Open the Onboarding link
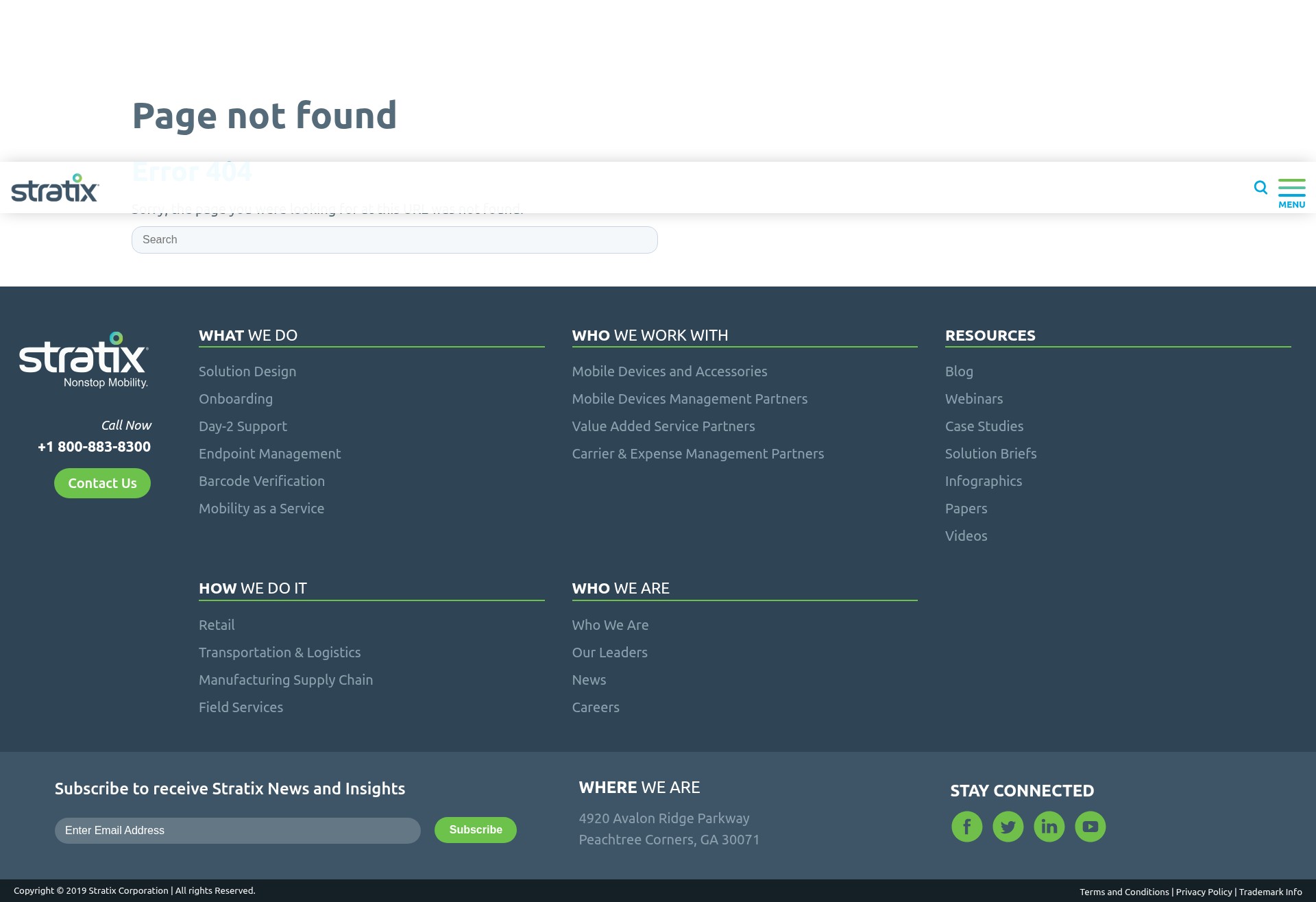Viewport: 1316px width, 902px height. click(x=236, y=399)
